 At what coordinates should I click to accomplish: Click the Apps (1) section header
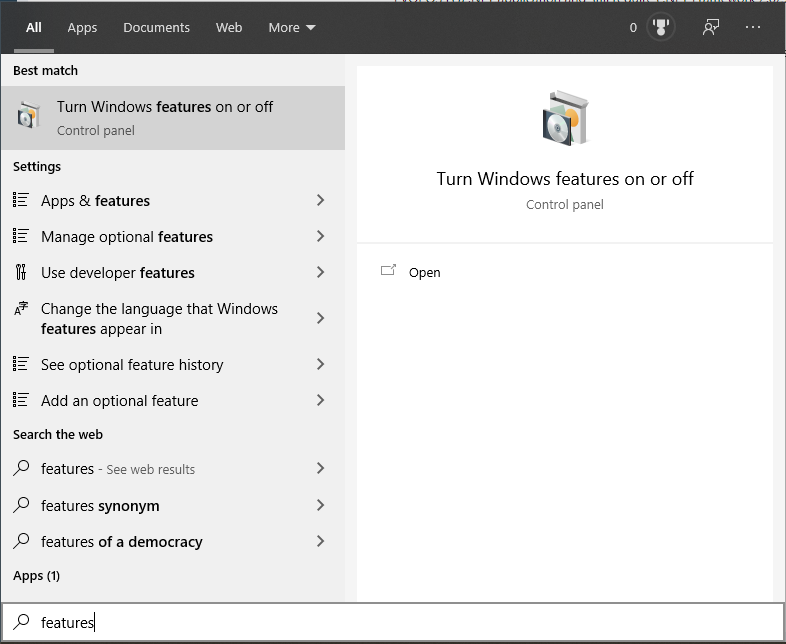coord(37,575)
